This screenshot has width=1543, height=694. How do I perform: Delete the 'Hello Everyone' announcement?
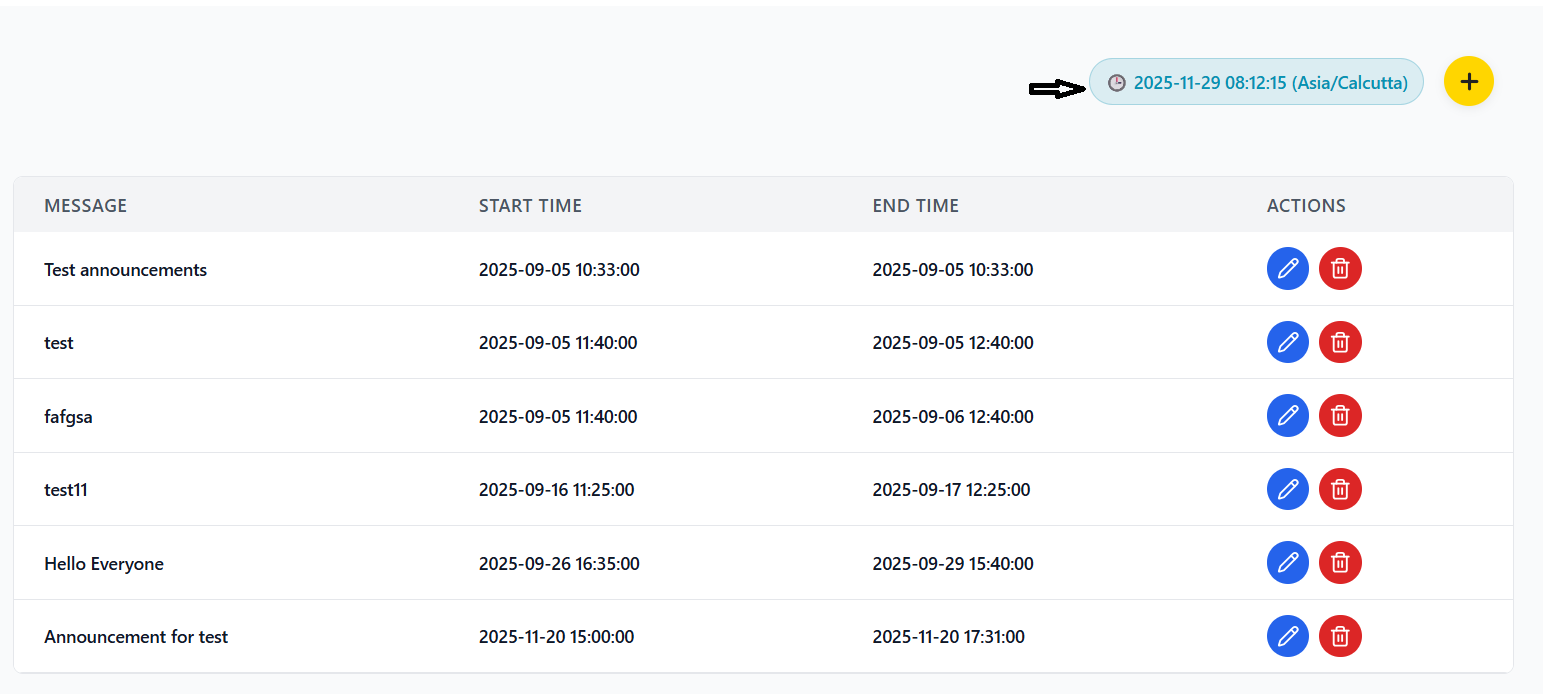[1340, 563]
